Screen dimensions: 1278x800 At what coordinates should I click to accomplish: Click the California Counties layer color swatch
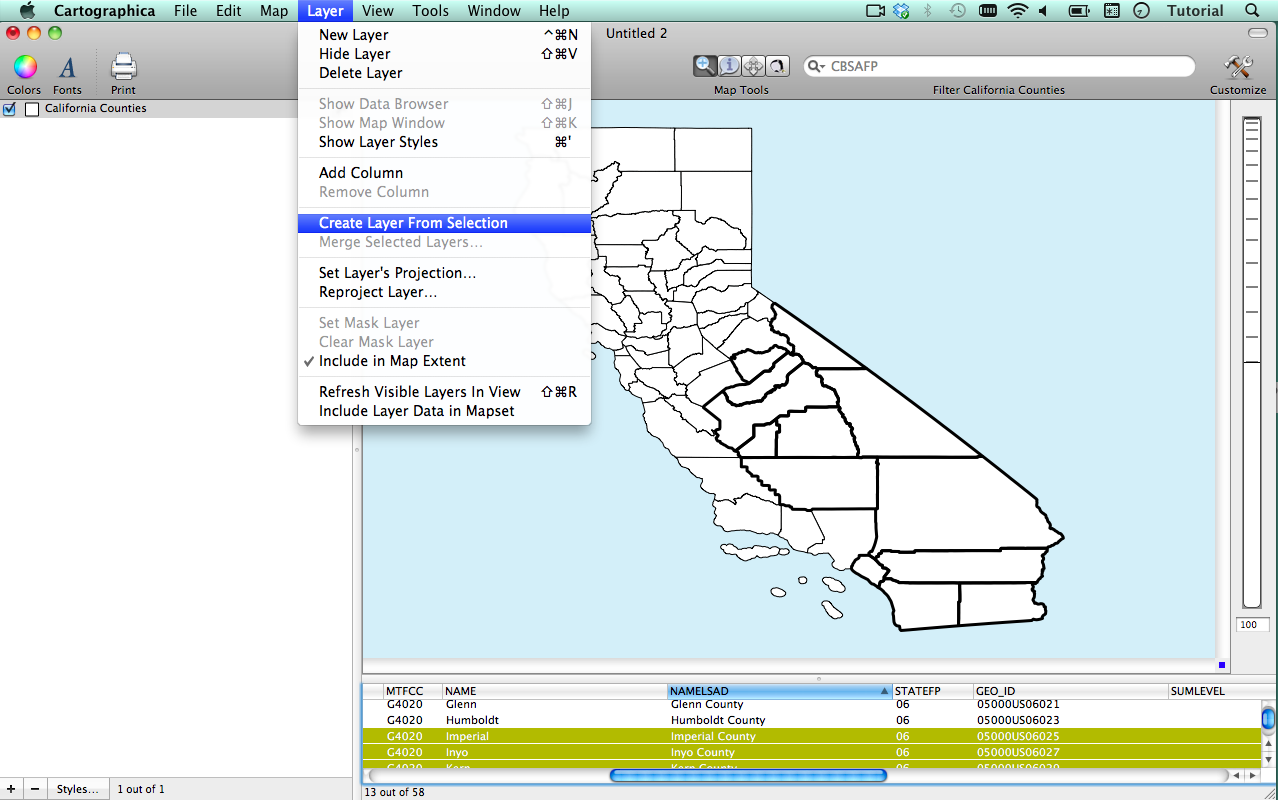click(x=32, y=109)
